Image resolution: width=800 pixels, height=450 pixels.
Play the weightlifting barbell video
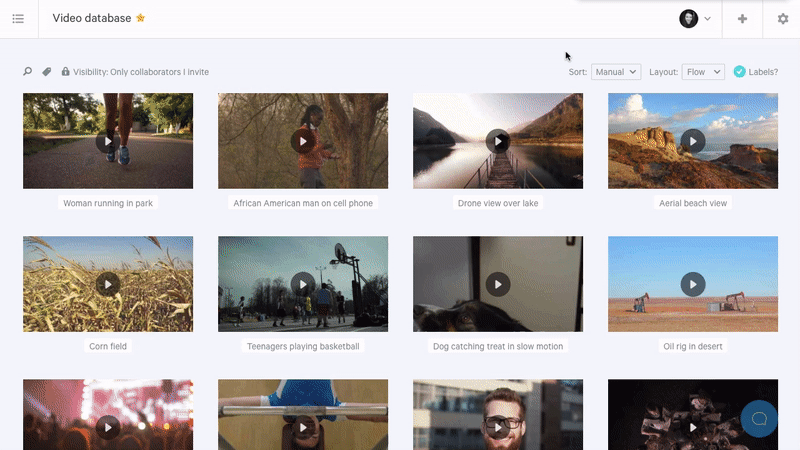[x=303, y=428]
